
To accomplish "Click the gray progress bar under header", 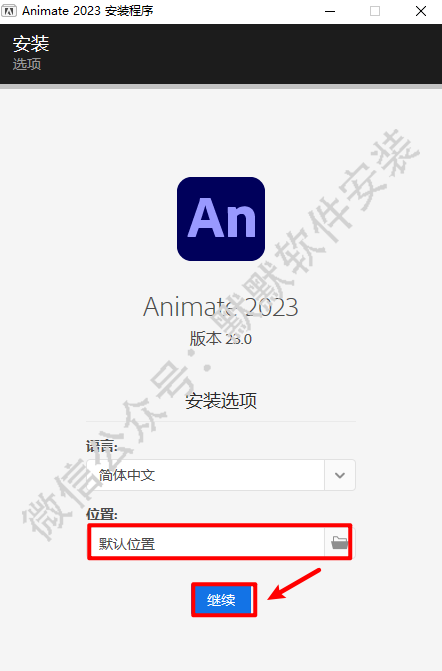I will click(x=221, y=86).
